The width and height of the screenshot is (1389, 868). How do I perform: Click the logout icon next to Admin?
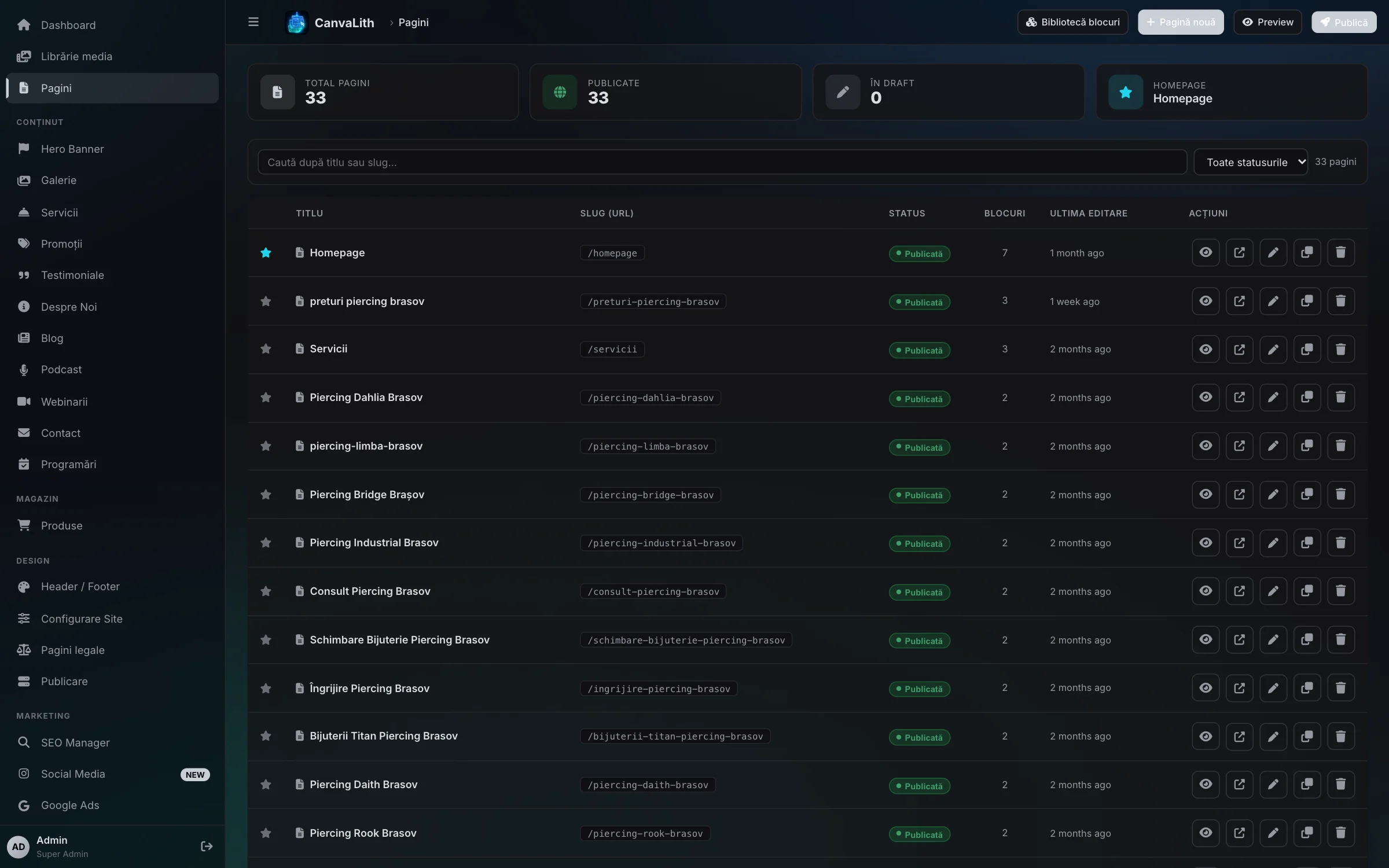207,846
